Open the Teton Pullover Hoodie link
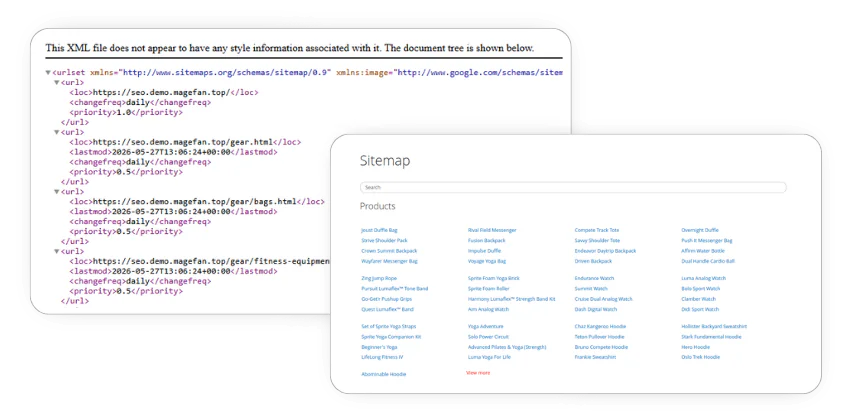This screenshot has height=420, width=850. coord(600,337)
